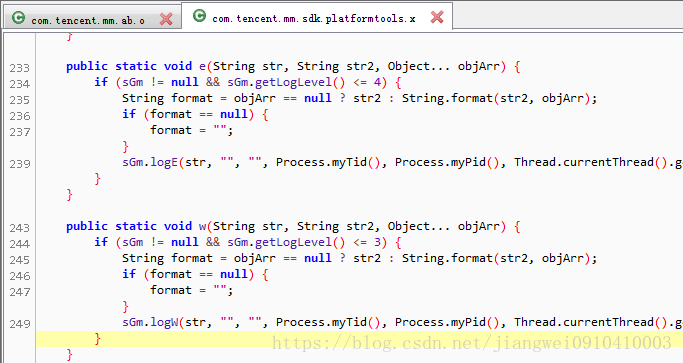Click the objArr parameter on line 233
Screen dimensions: 683x363
click(478, 67)
